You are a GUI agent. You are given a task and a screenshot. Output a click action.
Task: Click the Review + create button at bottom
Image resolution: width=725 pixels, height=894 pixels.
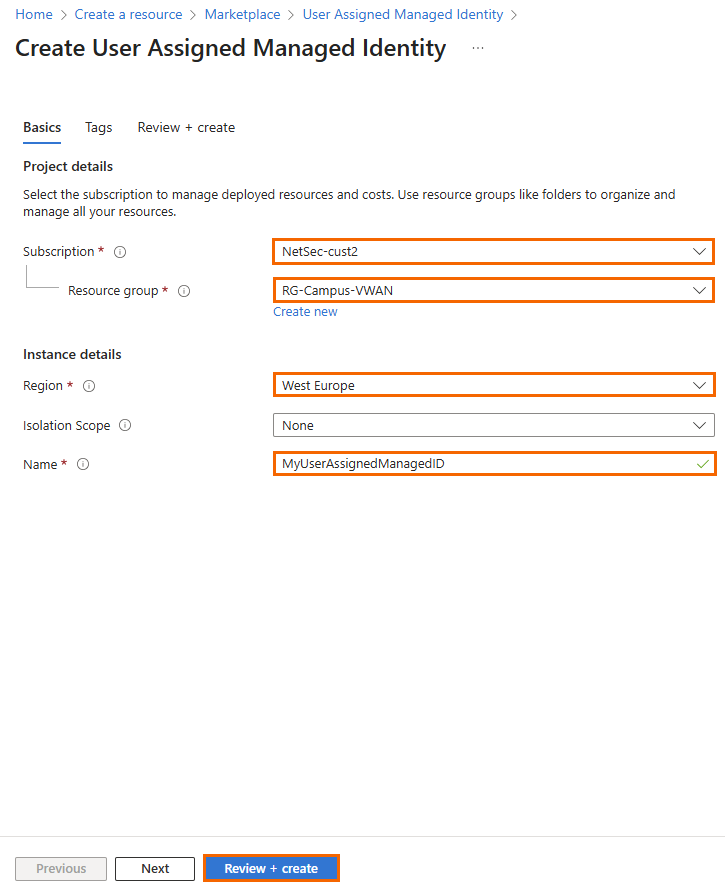pyautogui.click(x=271, y=868)
